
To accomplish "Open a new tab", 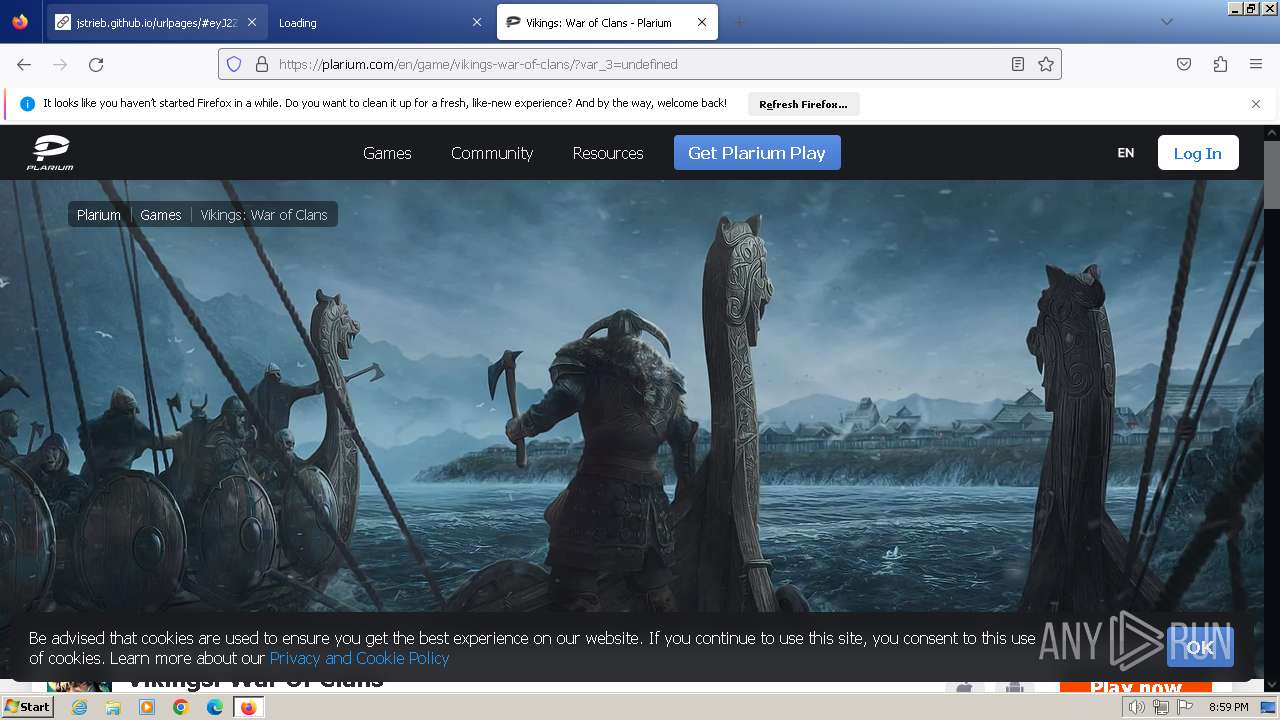I will [739, 22].
